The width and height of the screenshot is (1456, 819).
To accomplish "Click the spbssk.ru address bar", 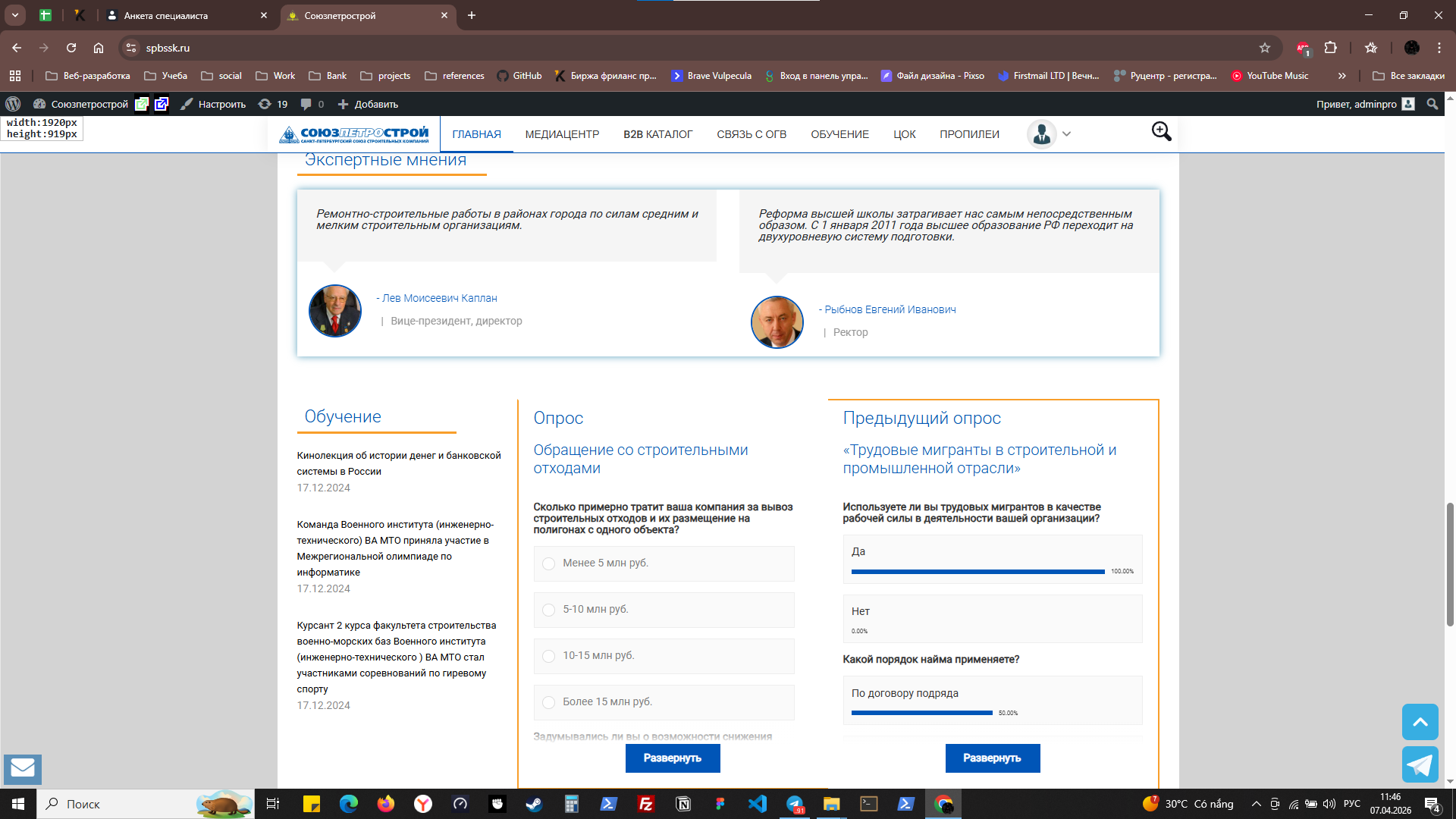I will point(698,48).
